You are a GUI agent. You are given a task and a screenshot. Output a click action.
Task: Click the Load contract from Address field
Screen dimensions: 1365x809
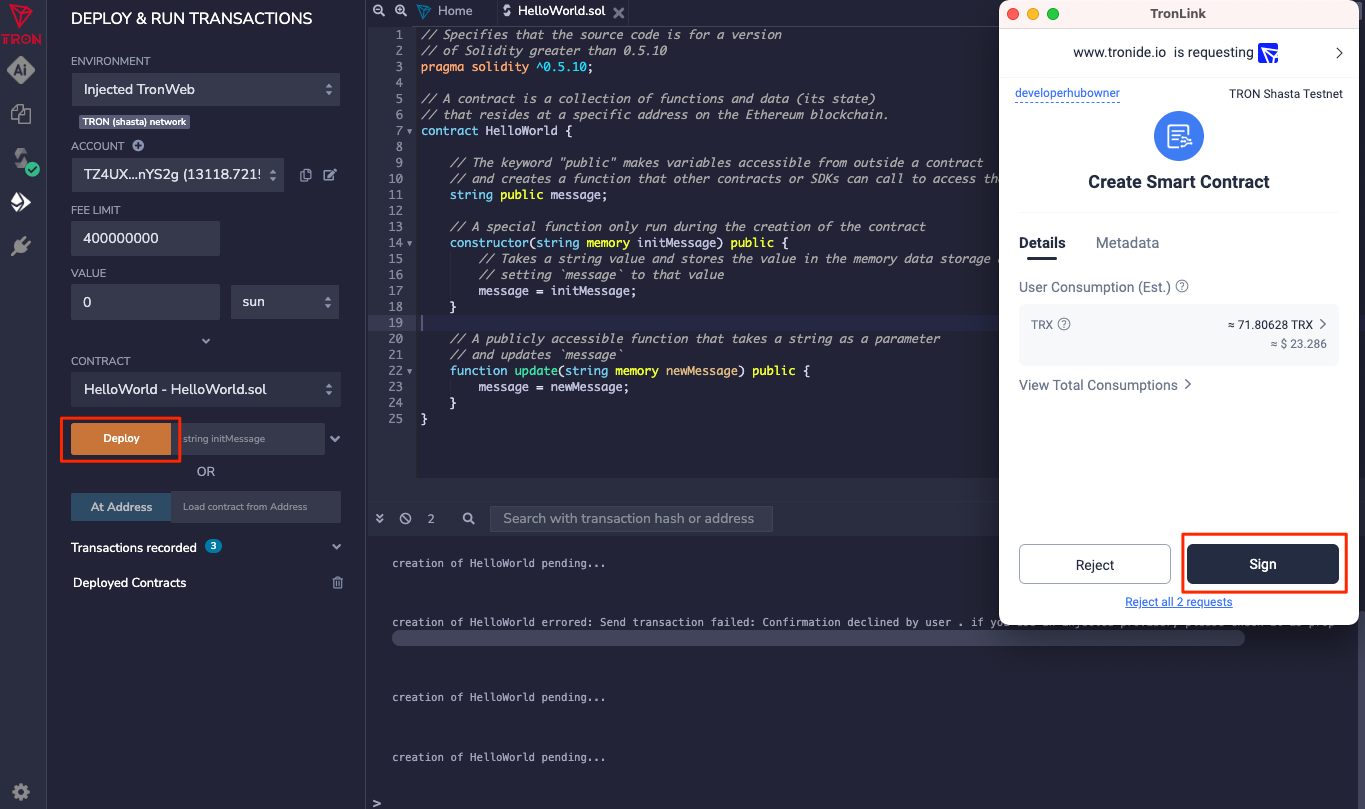(x=256, y=507)
